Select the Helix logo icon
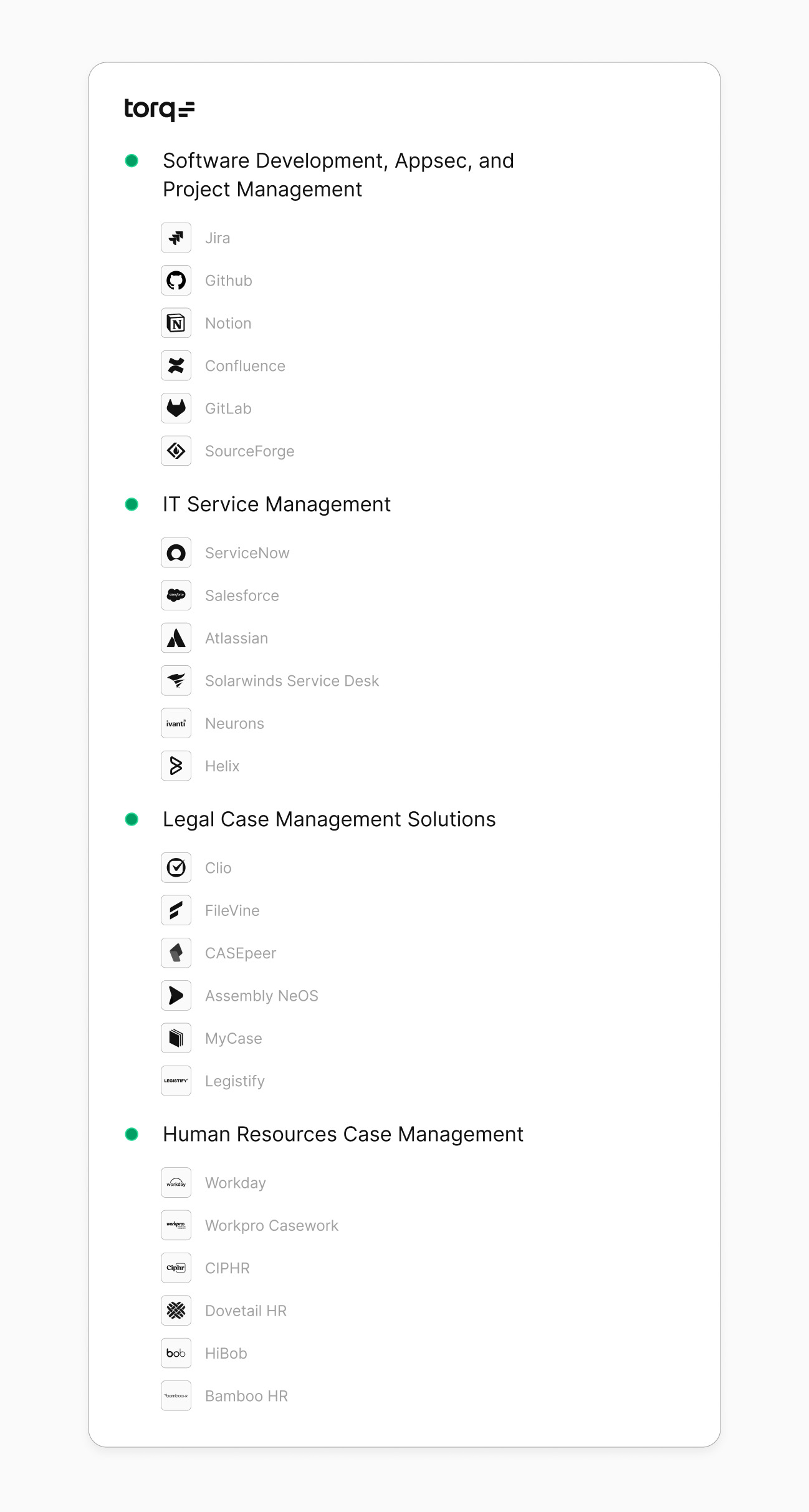This screenshot has height=1512, width=809. pos(176,766)
